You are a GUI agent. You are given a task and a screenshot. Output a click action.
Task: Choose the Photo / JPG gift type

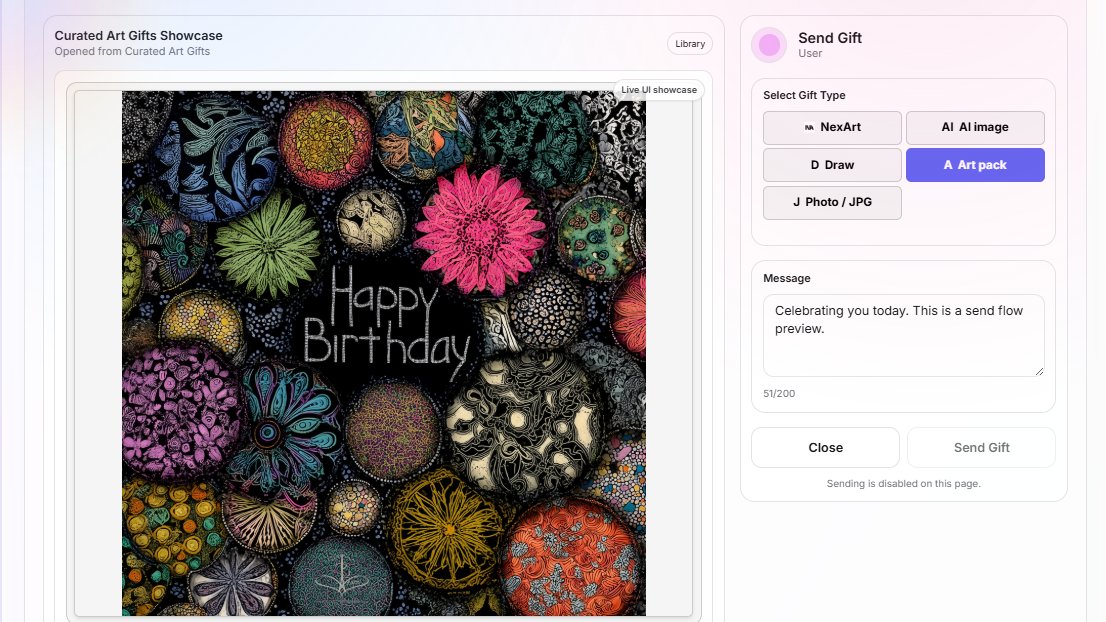pyautogui.click(x=832, y=202)
